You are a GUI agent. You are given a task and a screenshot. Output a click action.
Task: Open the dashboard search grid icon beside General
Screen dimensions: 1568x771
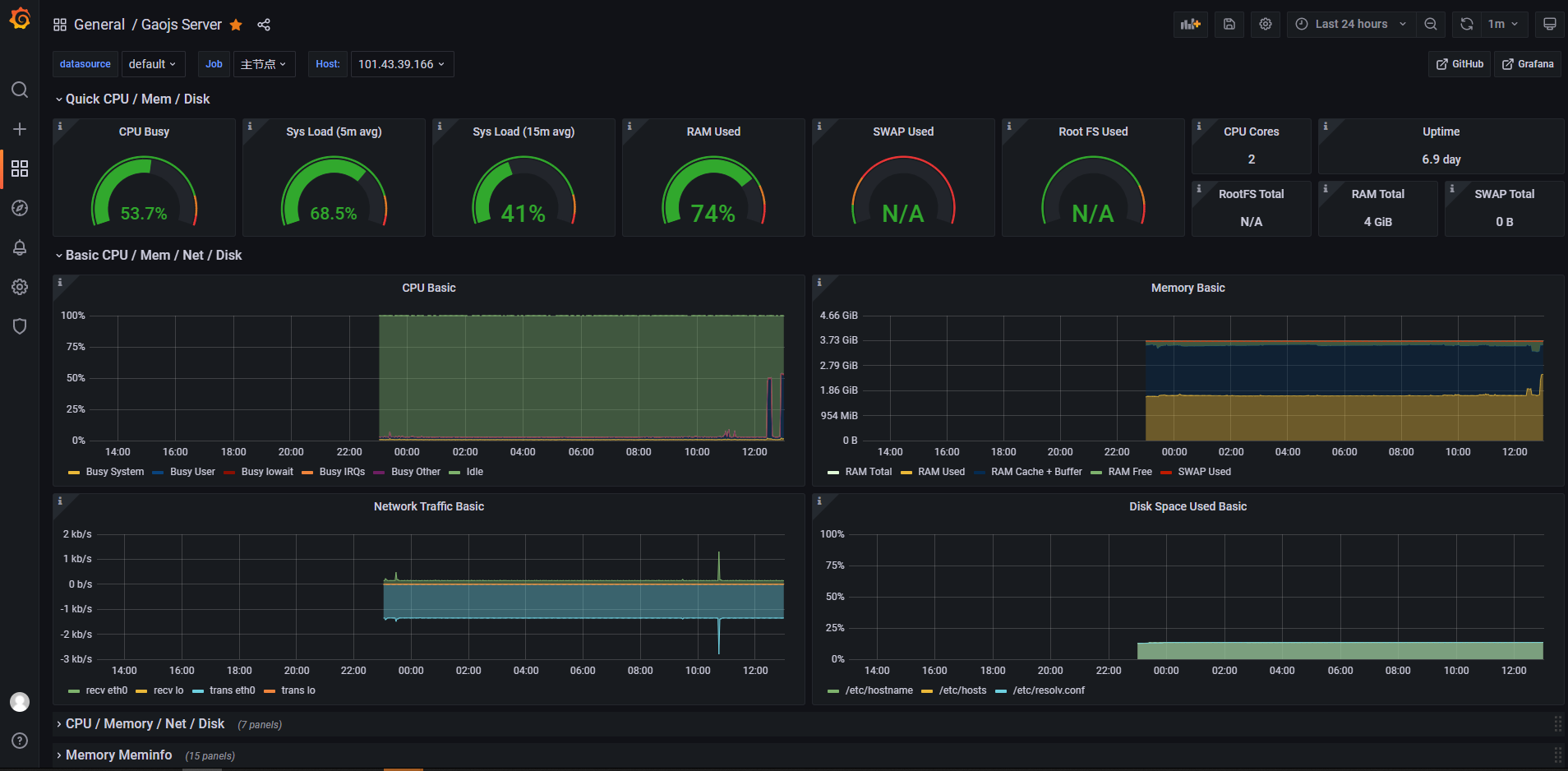click(x=60, y=25)
